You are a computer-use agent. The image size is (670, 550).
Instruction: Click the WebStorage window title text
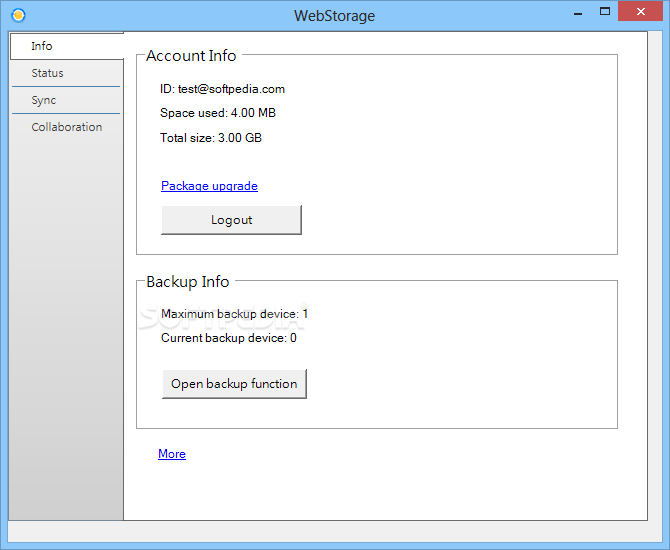click(x=334, y=16)
